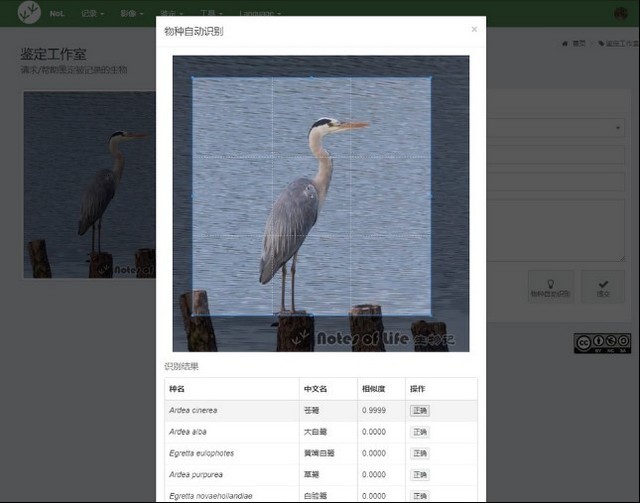Image resolution: width=640 pixels, height=503 pixels.
Task: Mark Ardea cinerea as correct (正确)
Action: pos(420,411)
